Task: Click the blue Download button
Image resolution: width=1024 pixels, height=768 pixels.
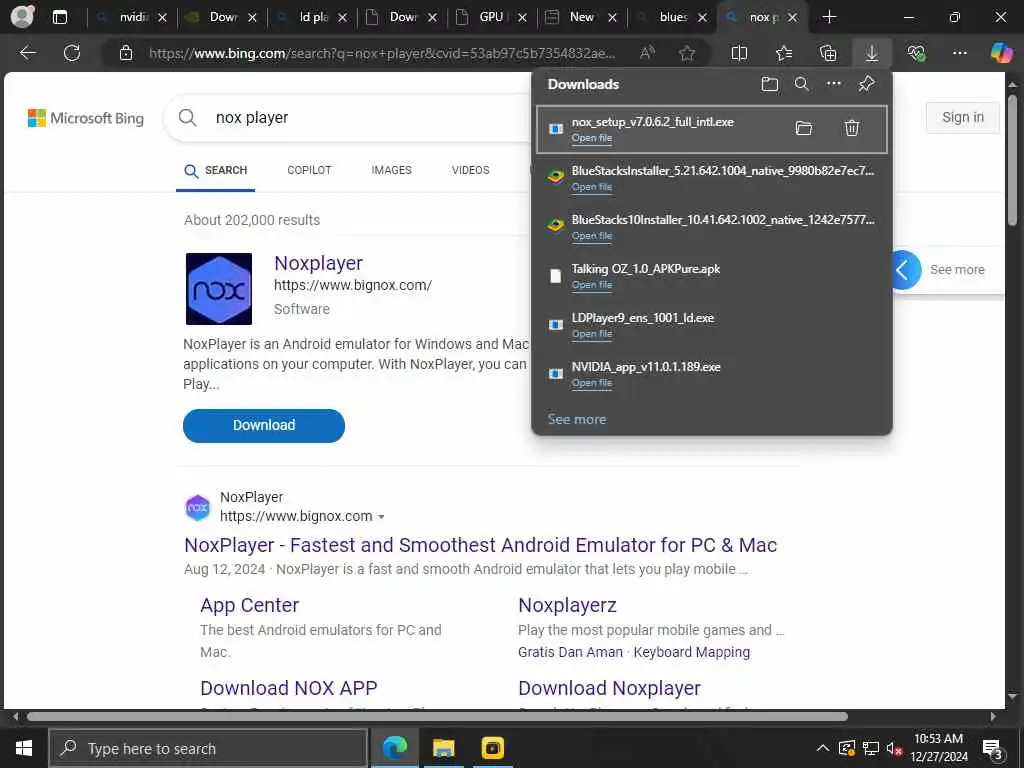Action: (264, 425)
